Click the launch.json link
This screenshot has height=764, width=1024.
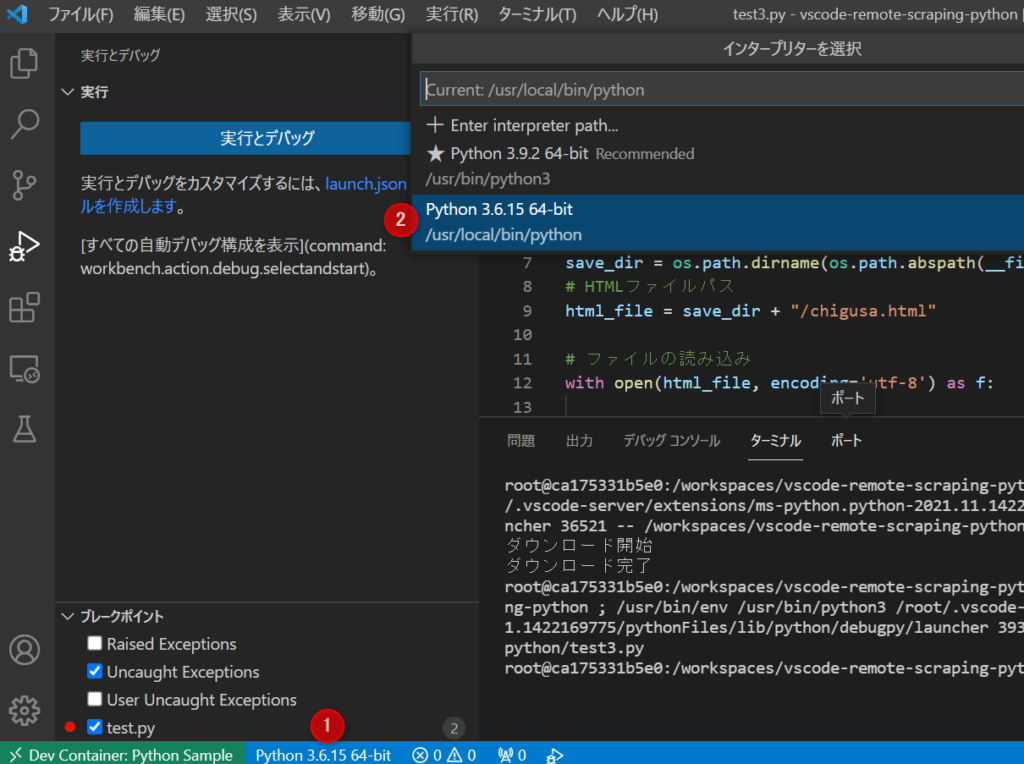coord(366,184)
